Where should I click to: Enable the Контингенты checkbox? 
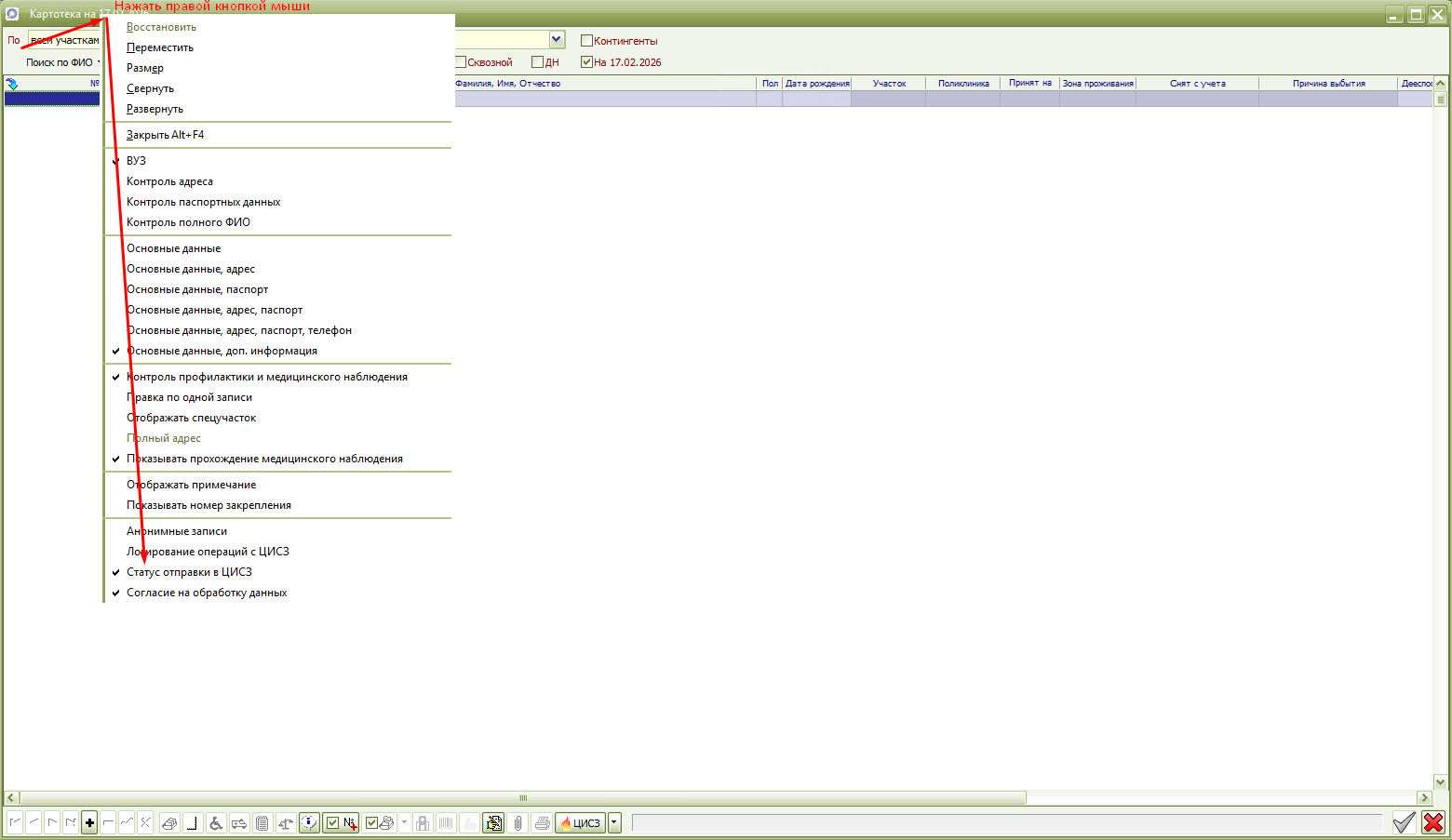click(x=586, y=41)
